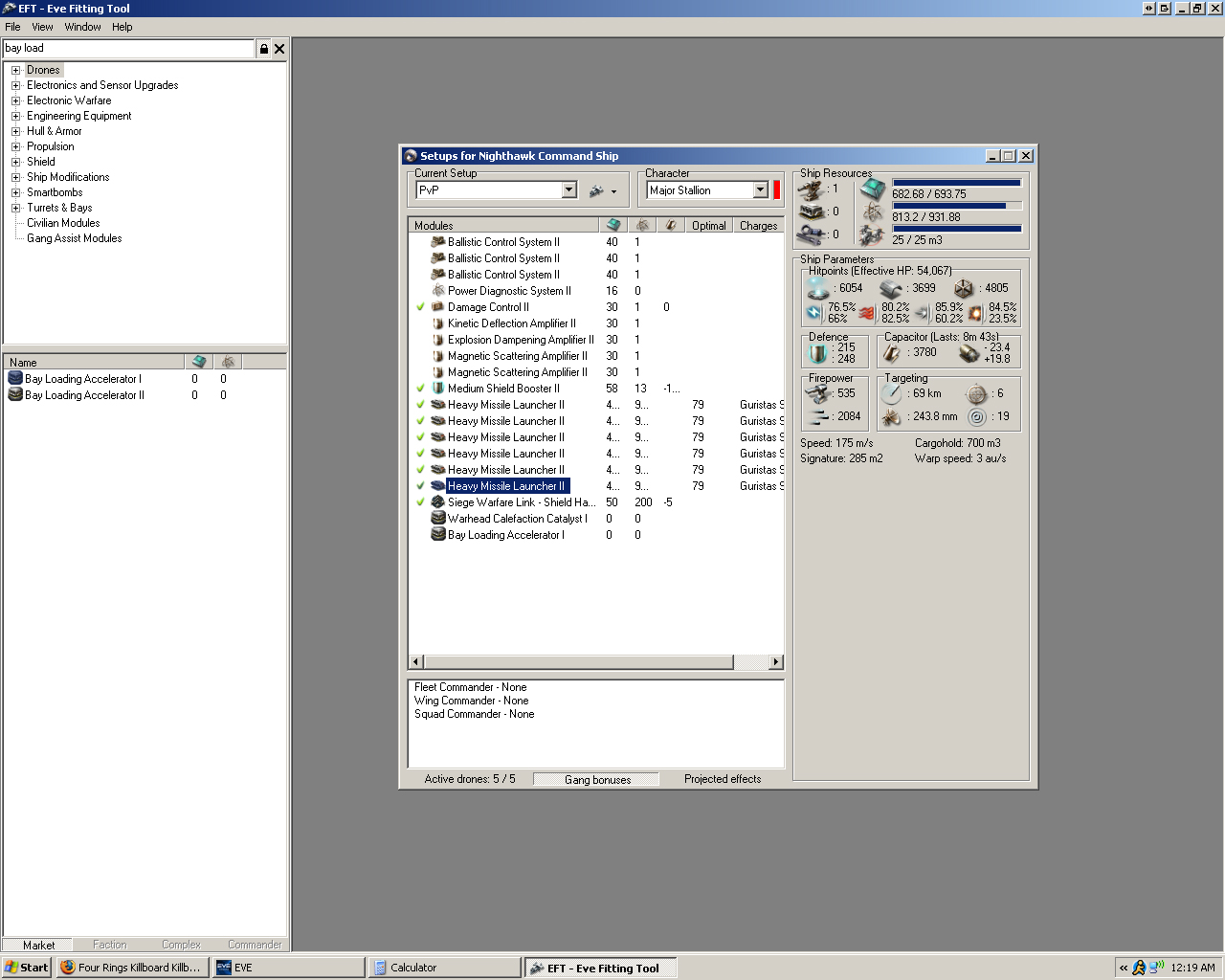Image resolution: width=1225 pixels, height=980 pixels.
Task: Click the Kinetic Deflection Amplifier II icon
Action: [x=438, y=323]
